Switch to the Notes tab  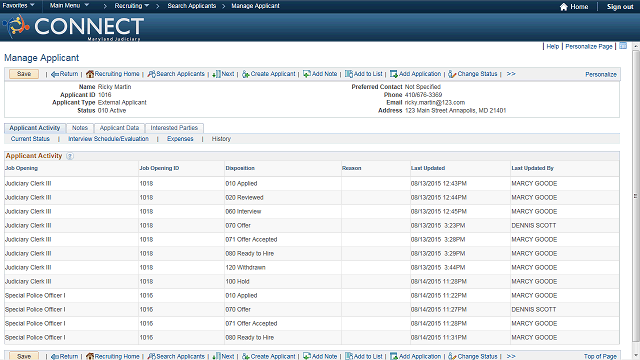(80, 128)
